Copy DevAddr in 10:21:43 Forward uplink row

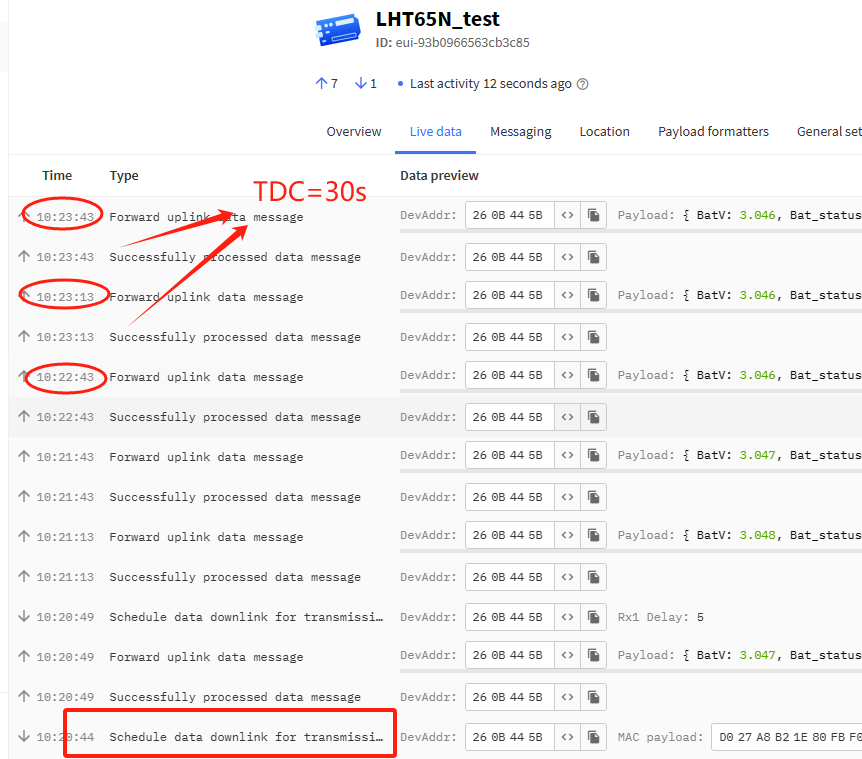coord(594,455)
